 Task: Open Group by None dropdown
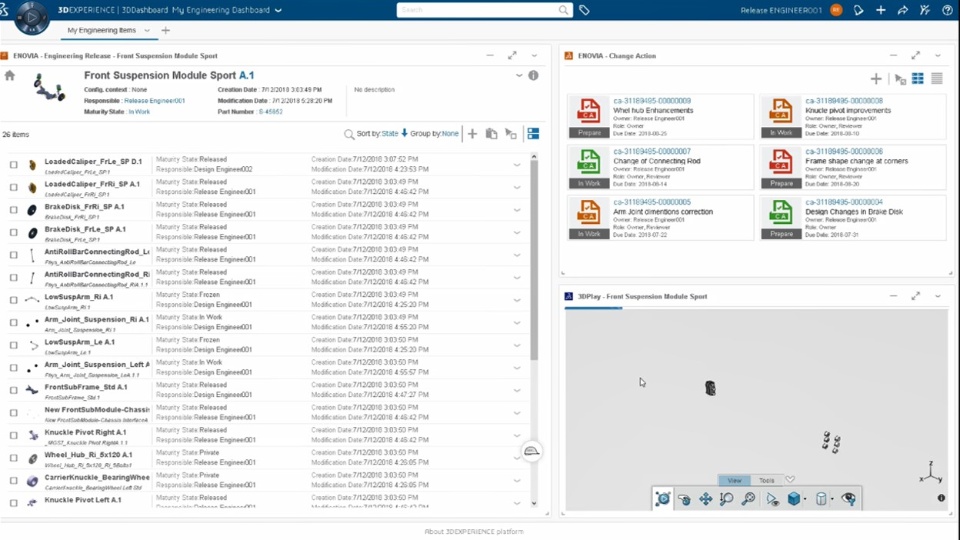click(450, 133)
